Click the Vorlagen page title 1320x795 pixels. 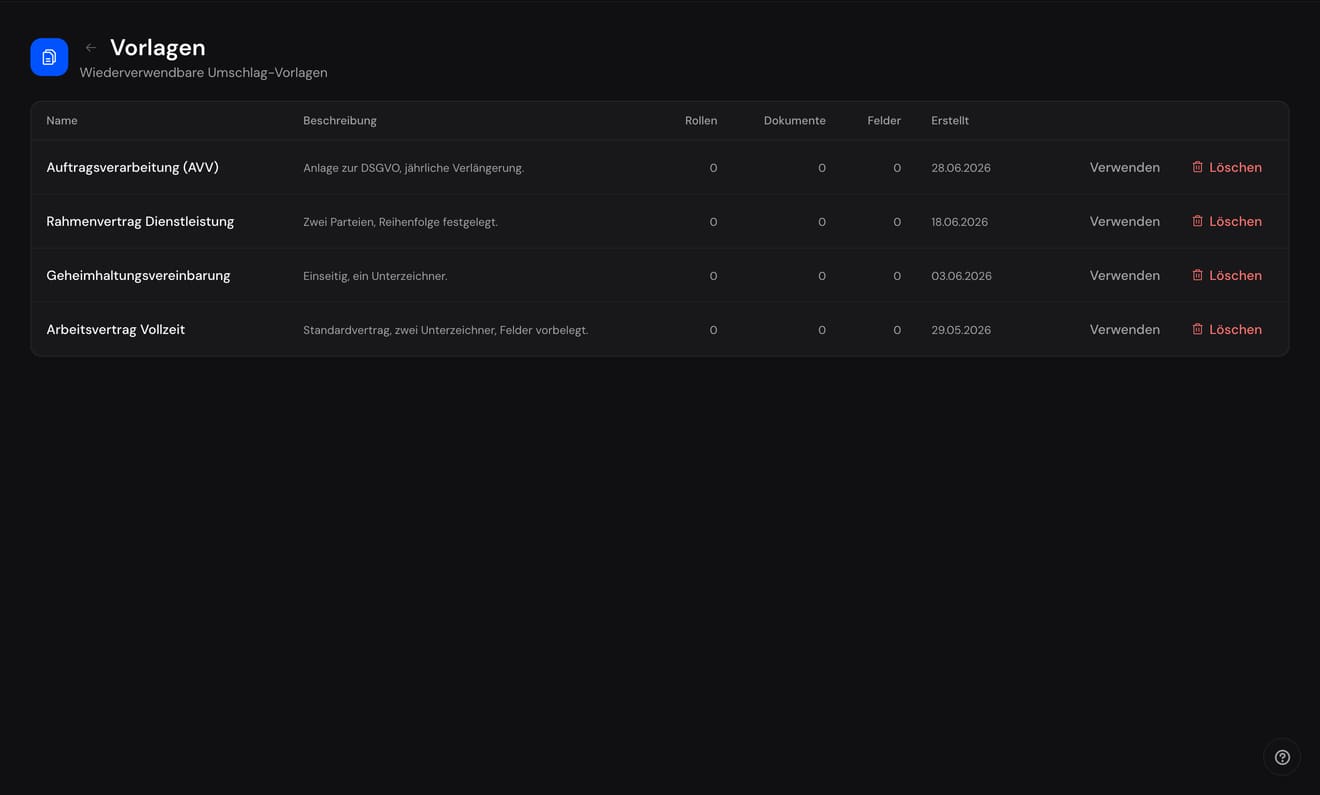(158, 47)
